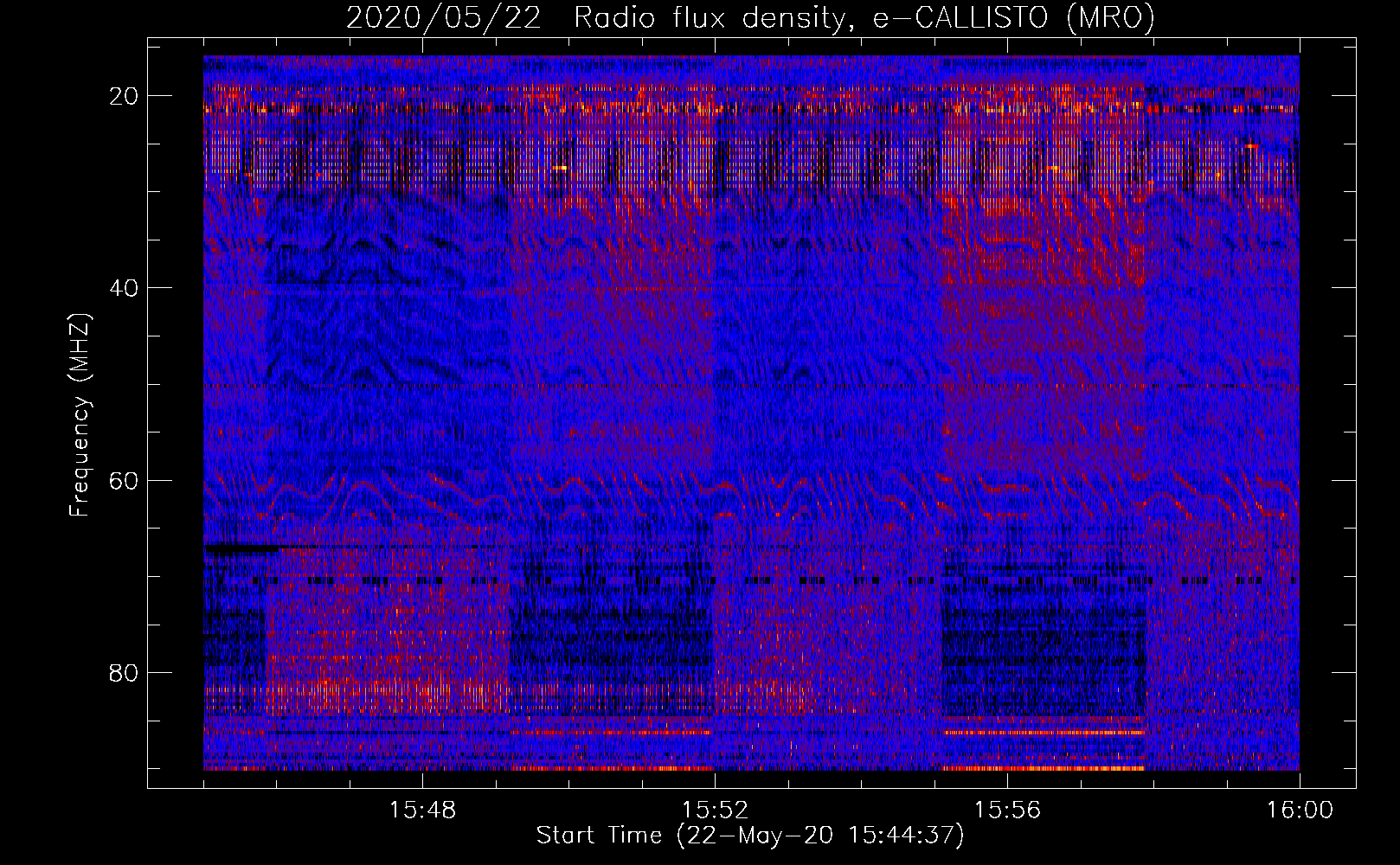Image resolution: width=1400 pixels, height=865 pixels.
Task: Click the '15:52' time tick label
Action: click(715, 811)
